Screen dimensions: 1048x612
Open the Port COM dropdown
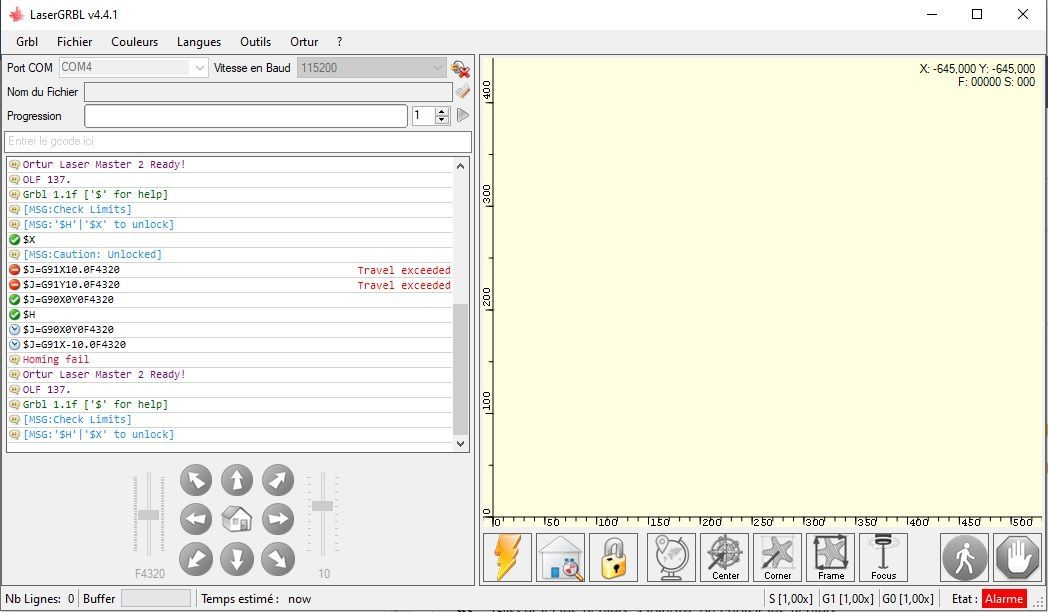click(199, 67)
